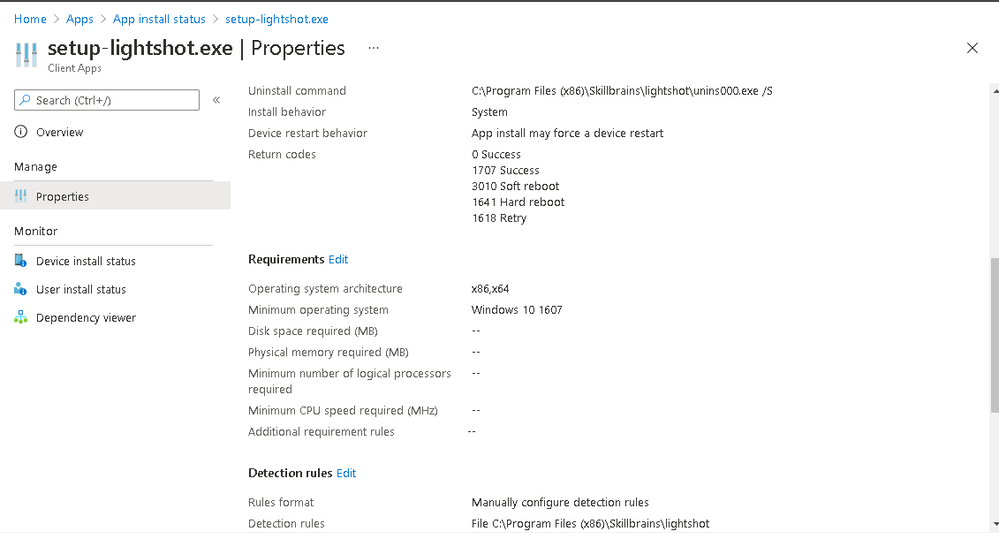The height and width of the screenshot is (533, 999).
Task: Open Dependency viewer menu item
Action: (86, 318)
